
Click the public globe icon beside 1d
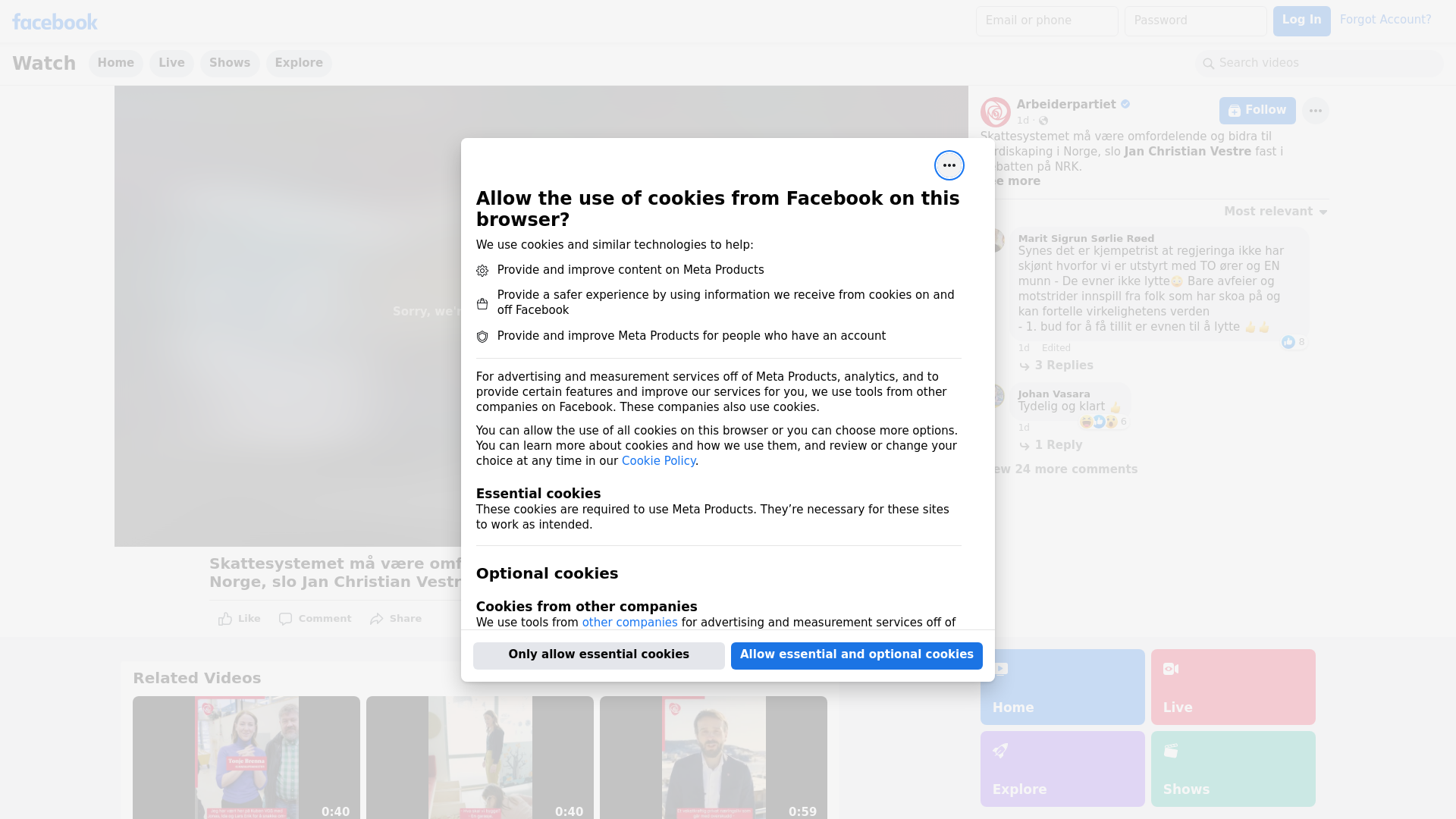pyautogui.click(x=1043, y=121)
